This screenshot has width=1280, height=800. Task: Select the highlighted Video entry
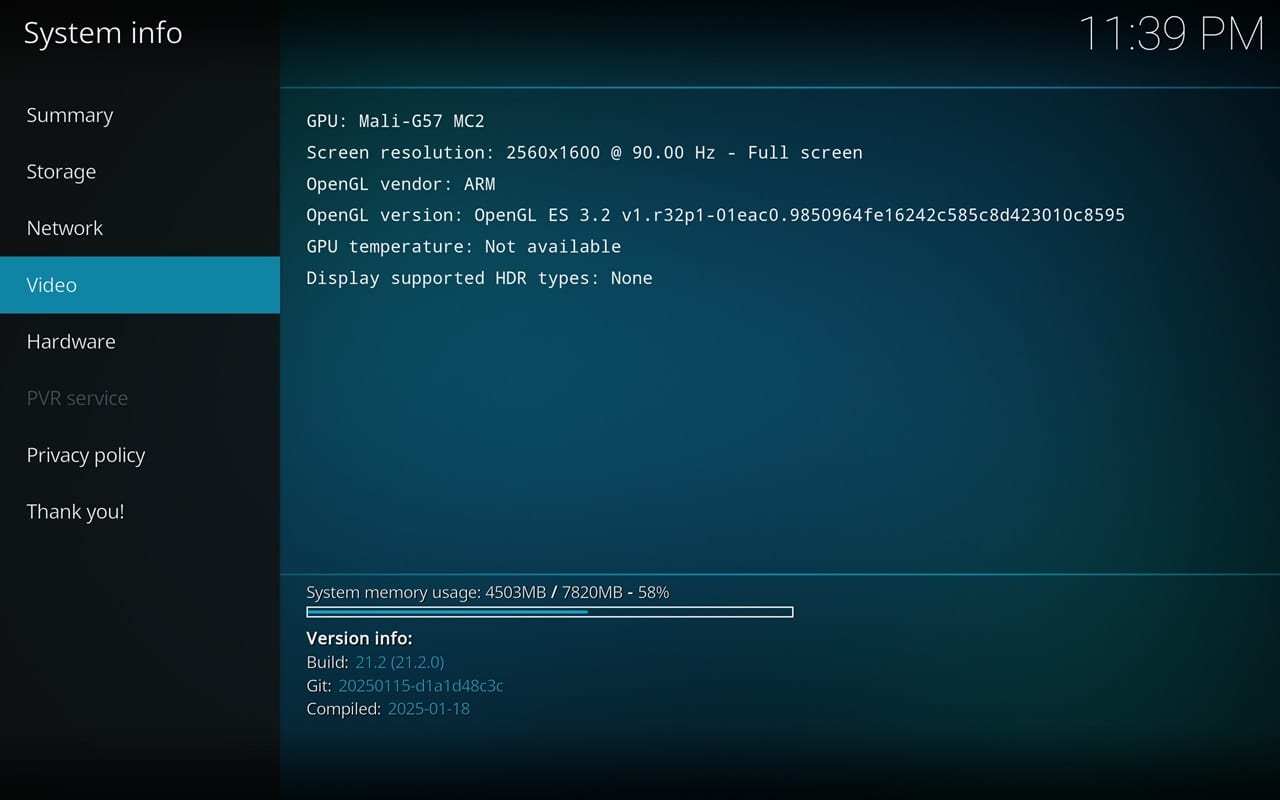(52, 285)
